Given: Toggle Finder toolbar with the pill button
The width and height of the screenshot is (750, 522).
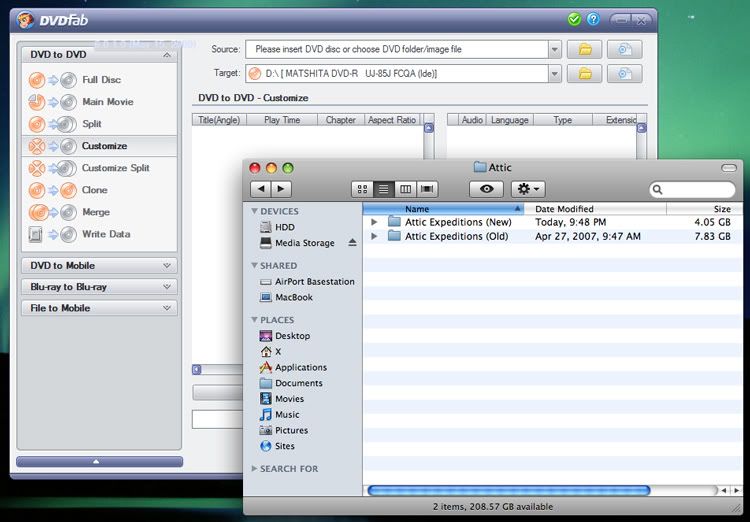Looking at the screenshot, I should pos(729,167).
